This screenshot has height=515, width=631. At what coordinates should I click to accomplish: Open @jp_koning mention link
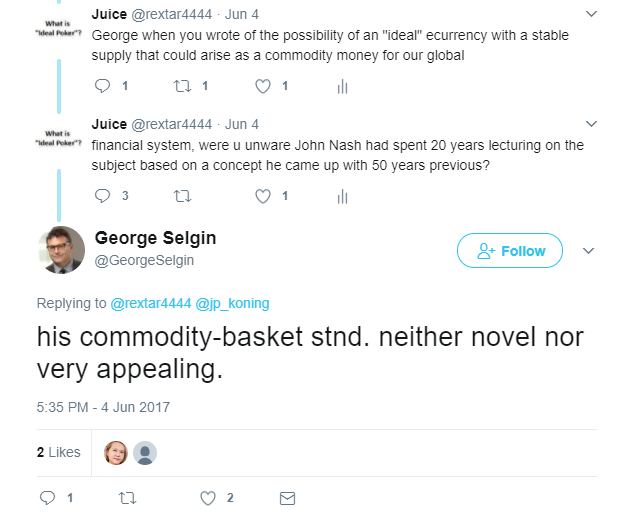tap(232, 303)
